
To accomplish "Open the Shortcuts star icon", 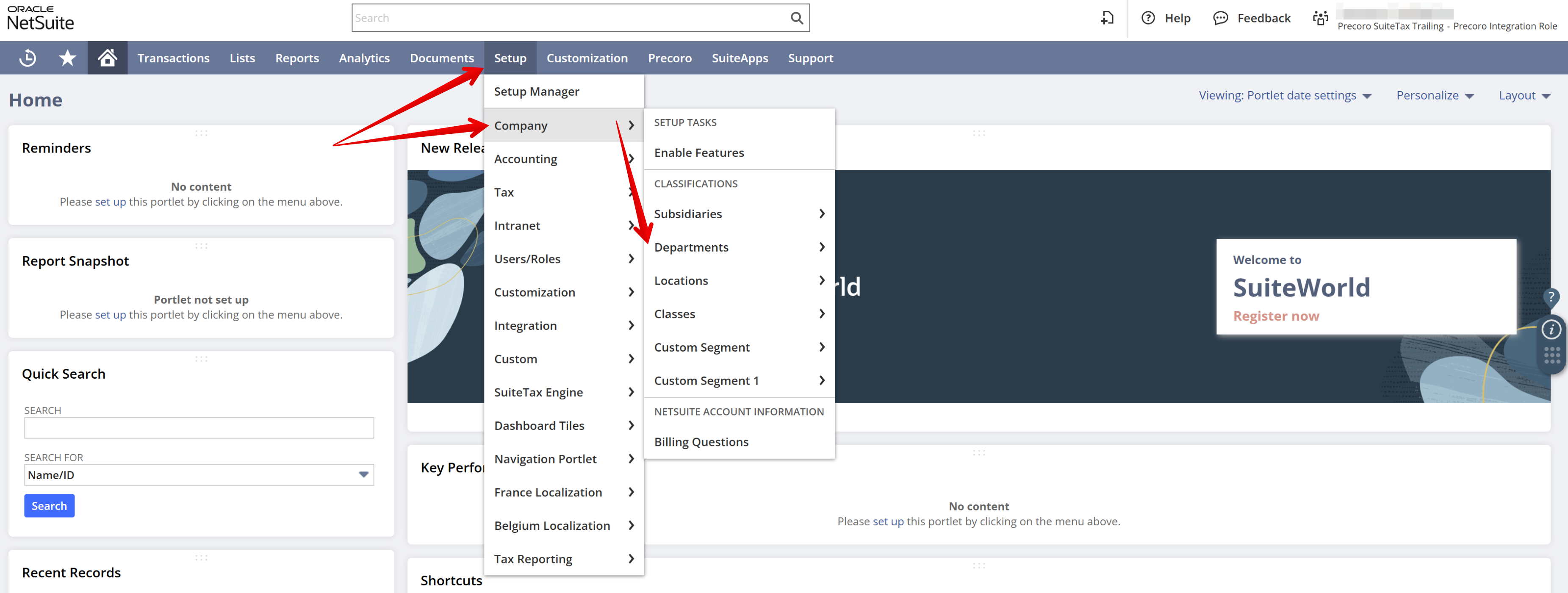I will [68, 58].
